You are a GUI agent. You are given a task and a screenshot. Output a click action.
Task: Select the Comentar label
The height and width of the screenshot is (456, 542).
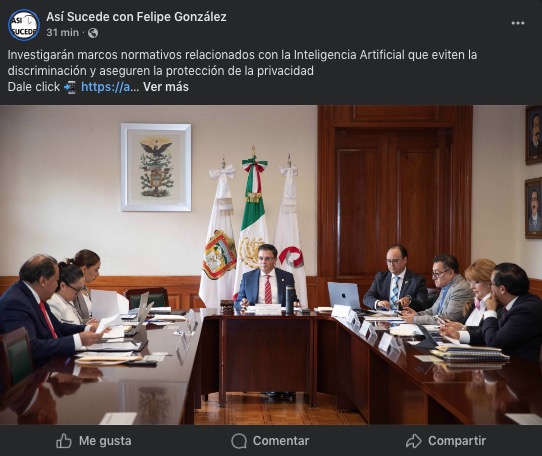pyautogui.click(x=281, y=441)
